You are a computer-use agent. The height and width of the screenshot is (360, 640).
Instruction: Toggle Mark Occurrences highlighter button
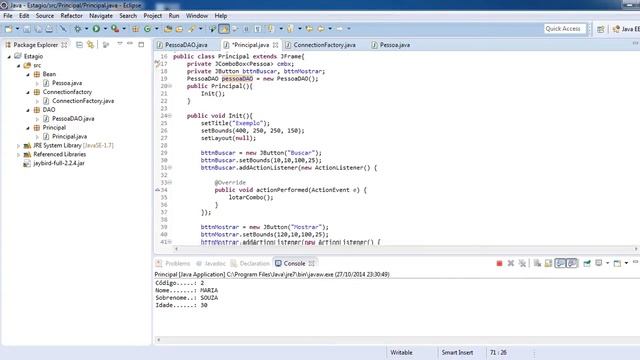tap(224, 29)
